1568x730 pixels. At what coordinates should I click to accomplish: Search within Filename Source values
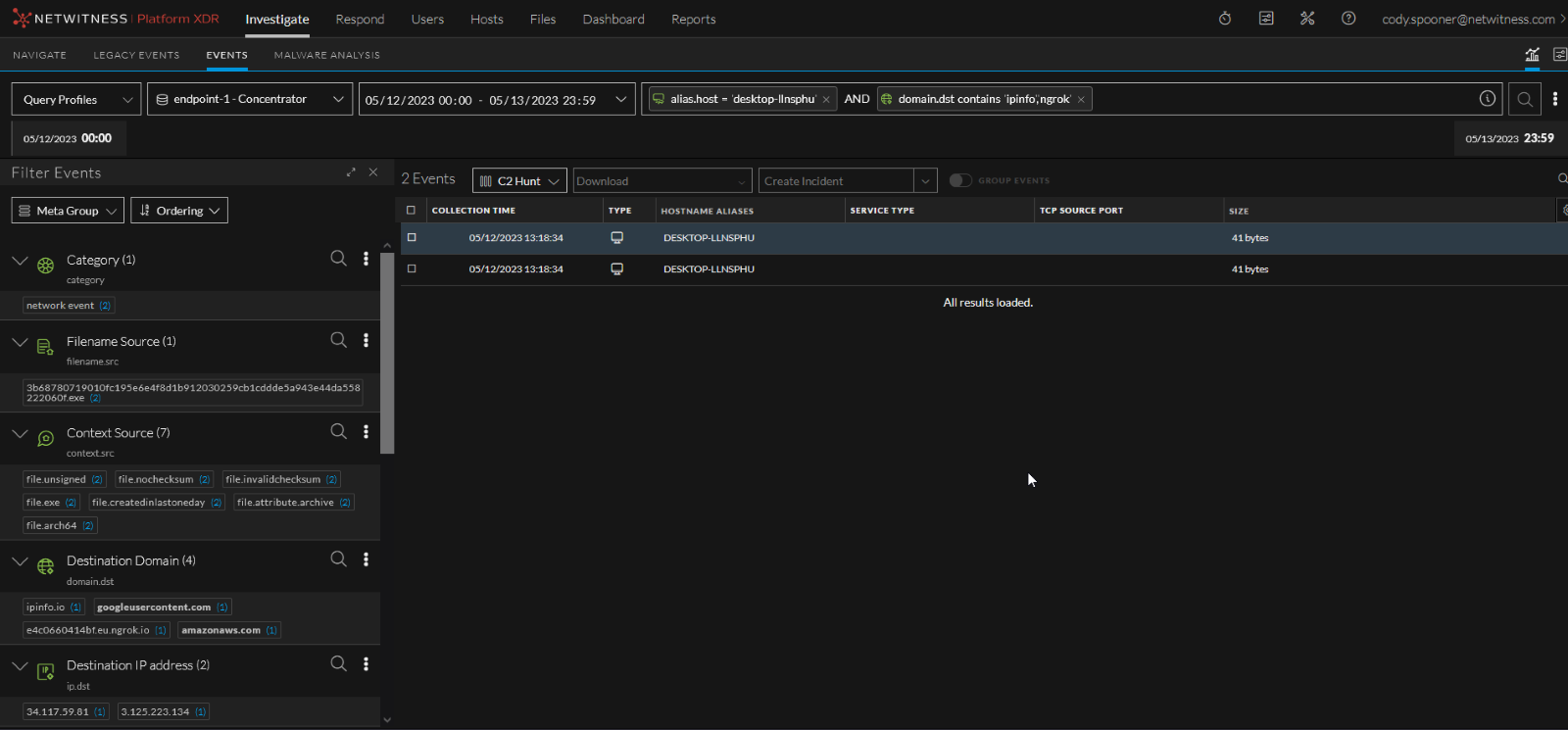pyautogui.click(x=338, y=339)
